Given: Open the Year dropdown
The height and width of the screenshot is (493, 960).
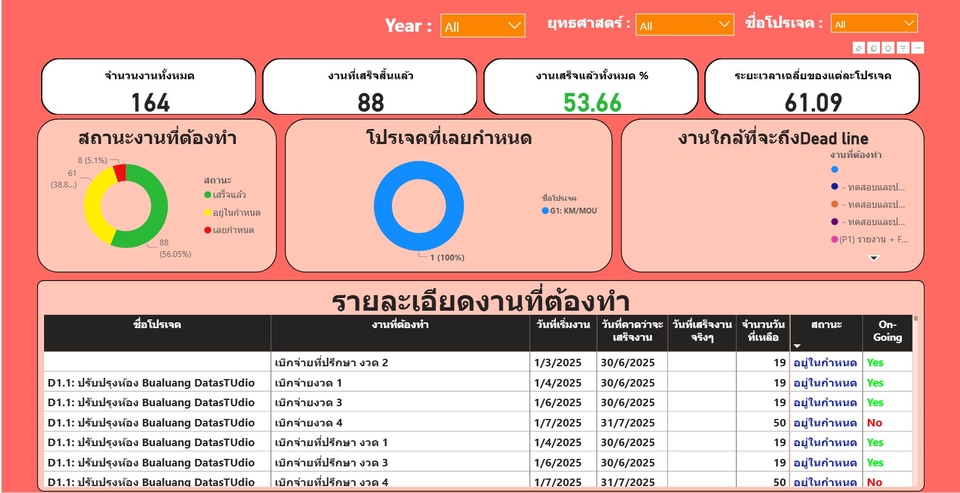Looking at the screenshot, I should [482, 26].
